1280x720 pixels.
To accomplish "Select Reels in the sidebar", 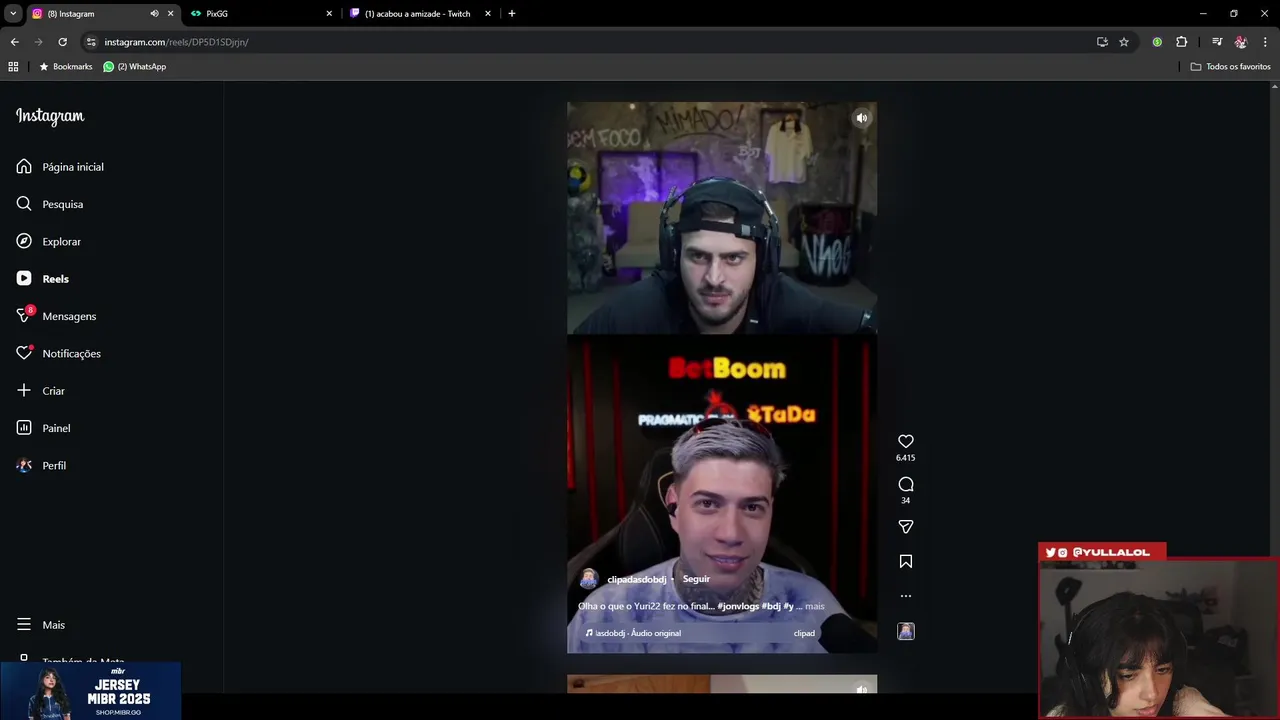I will [43, 279].
